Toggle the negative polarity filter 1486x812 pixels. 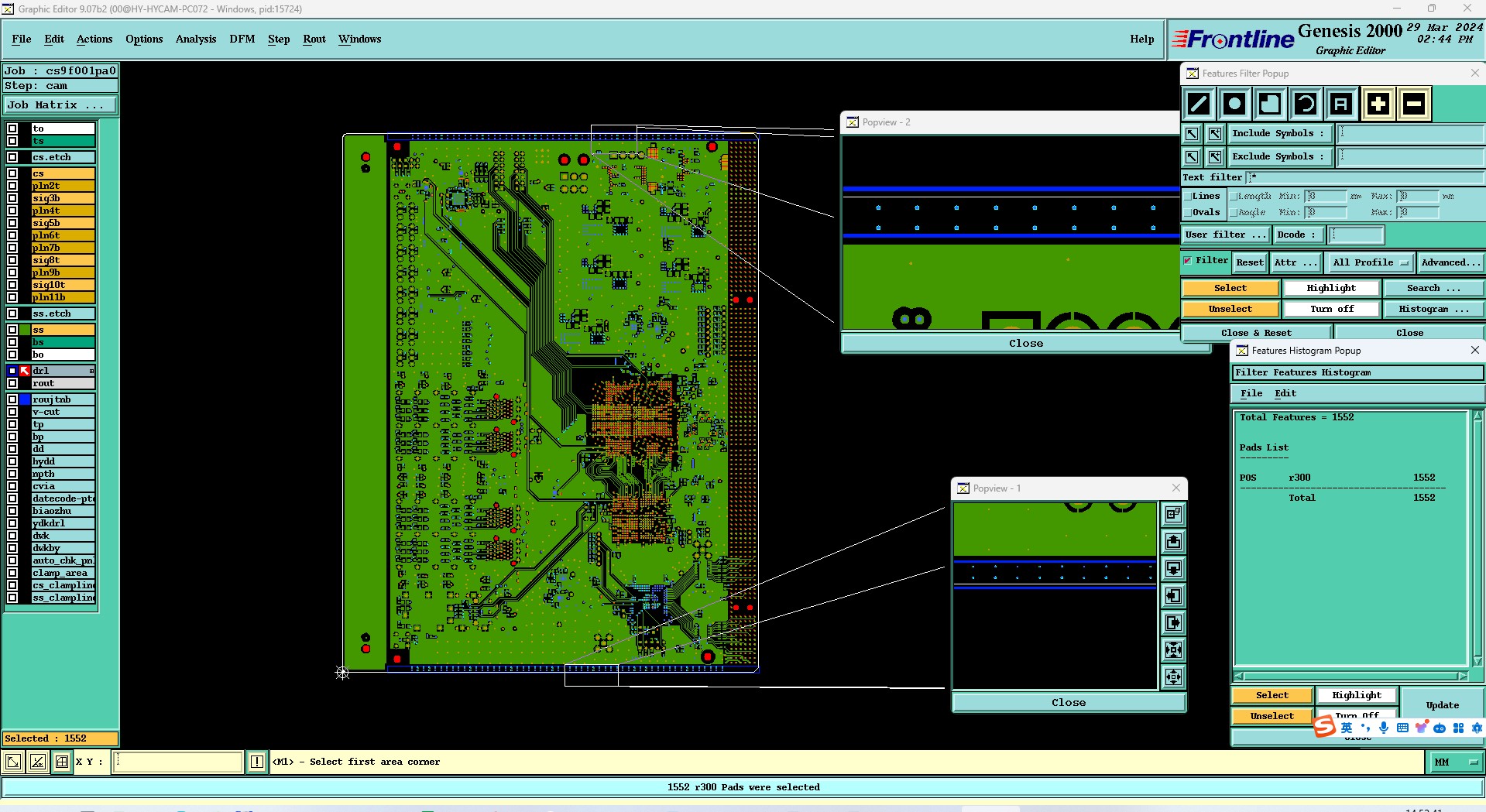tap(1414, 104)
